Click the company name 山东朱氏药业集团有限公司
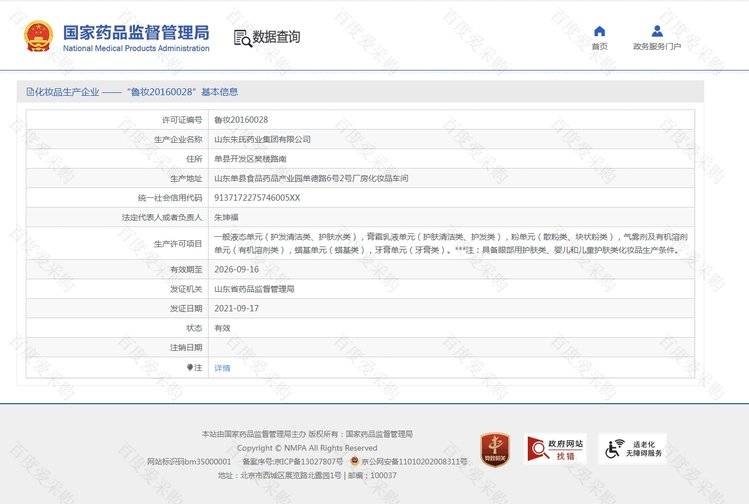The width and height of the screenshot is (749, 504). click(262, 139)
